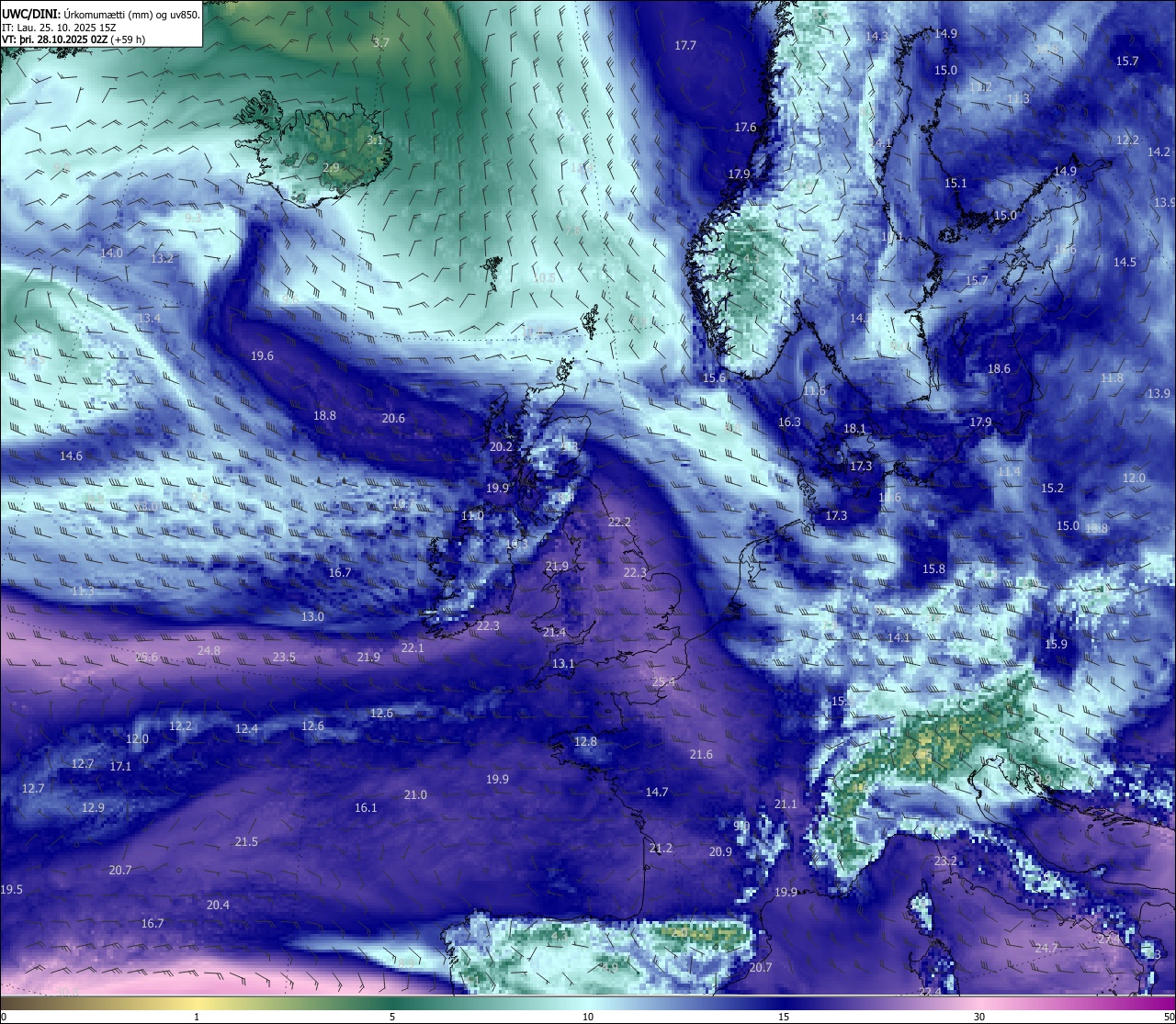The height and width of the screenshot is (1024, 1176).
Task: Click the 21.4 value over Wales
Action: [554, 632]
